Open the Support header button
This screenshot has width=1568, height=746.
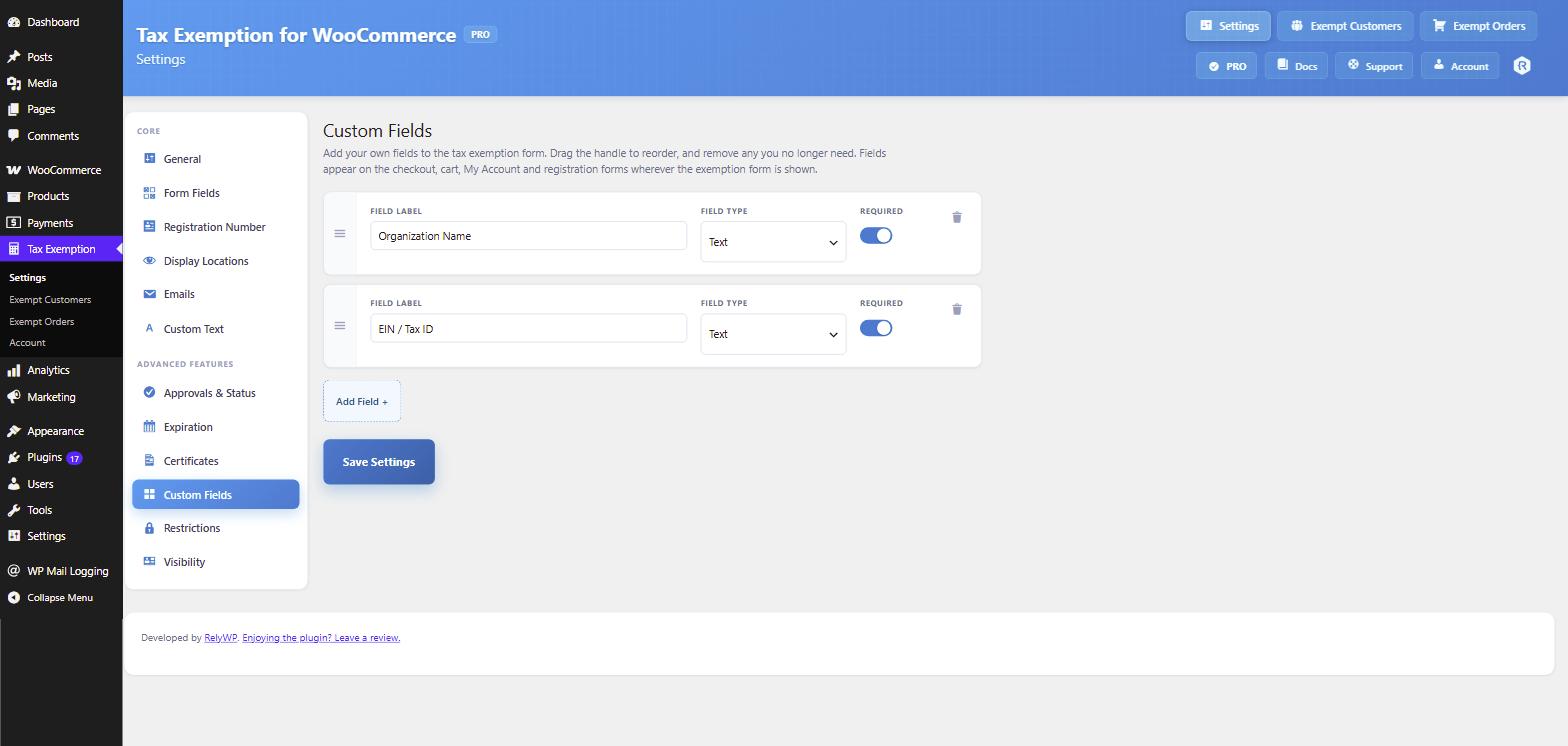point(1374,66)
